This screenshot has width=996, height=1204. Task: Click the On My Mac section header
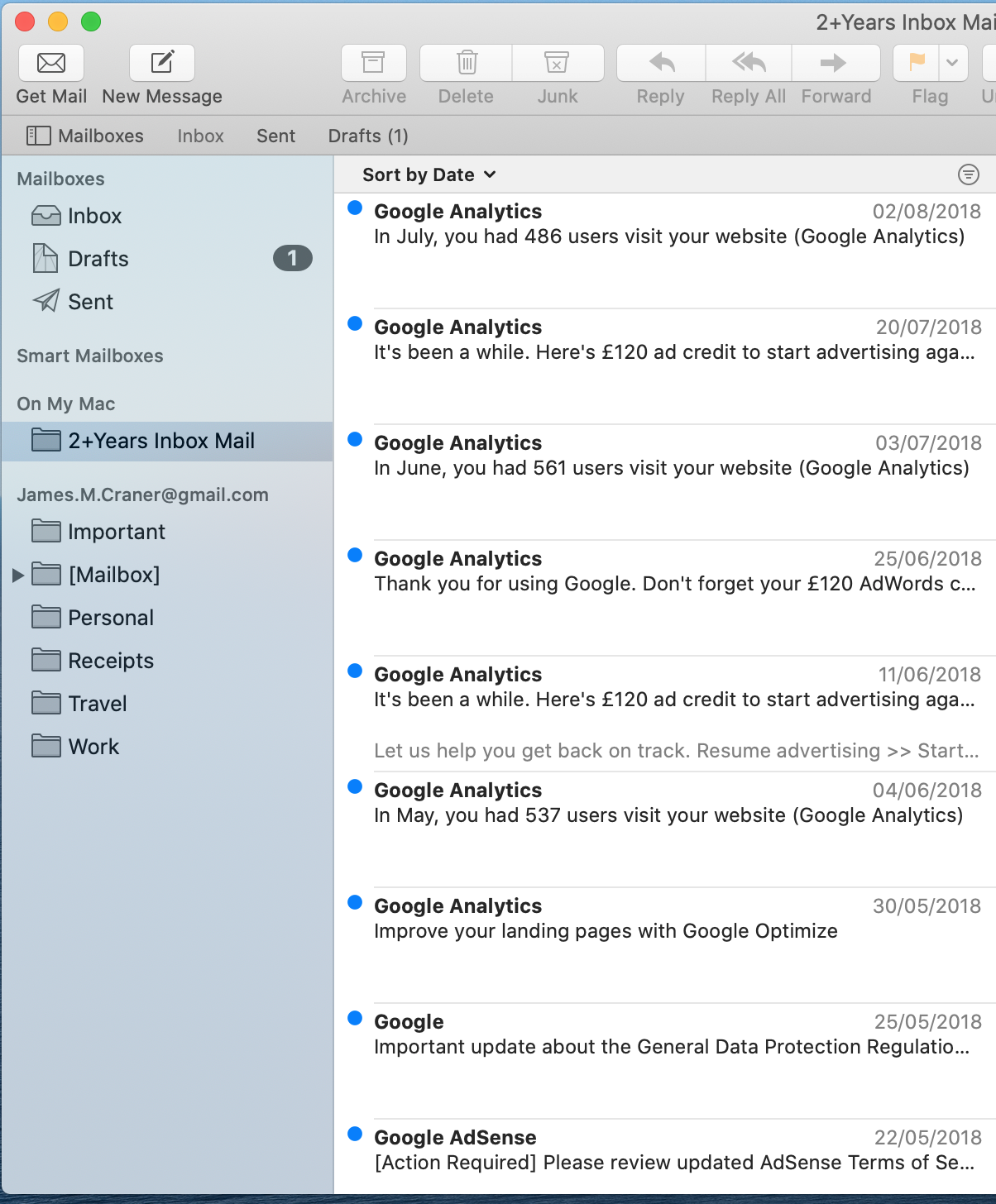(x=66, y=404)
